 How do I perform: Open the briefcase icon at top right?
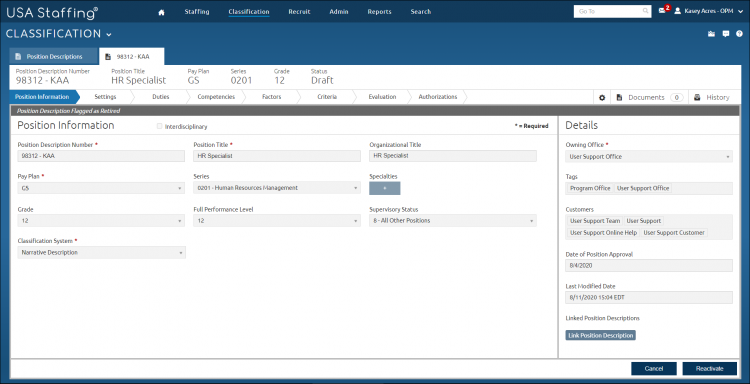tap(711, 34)
